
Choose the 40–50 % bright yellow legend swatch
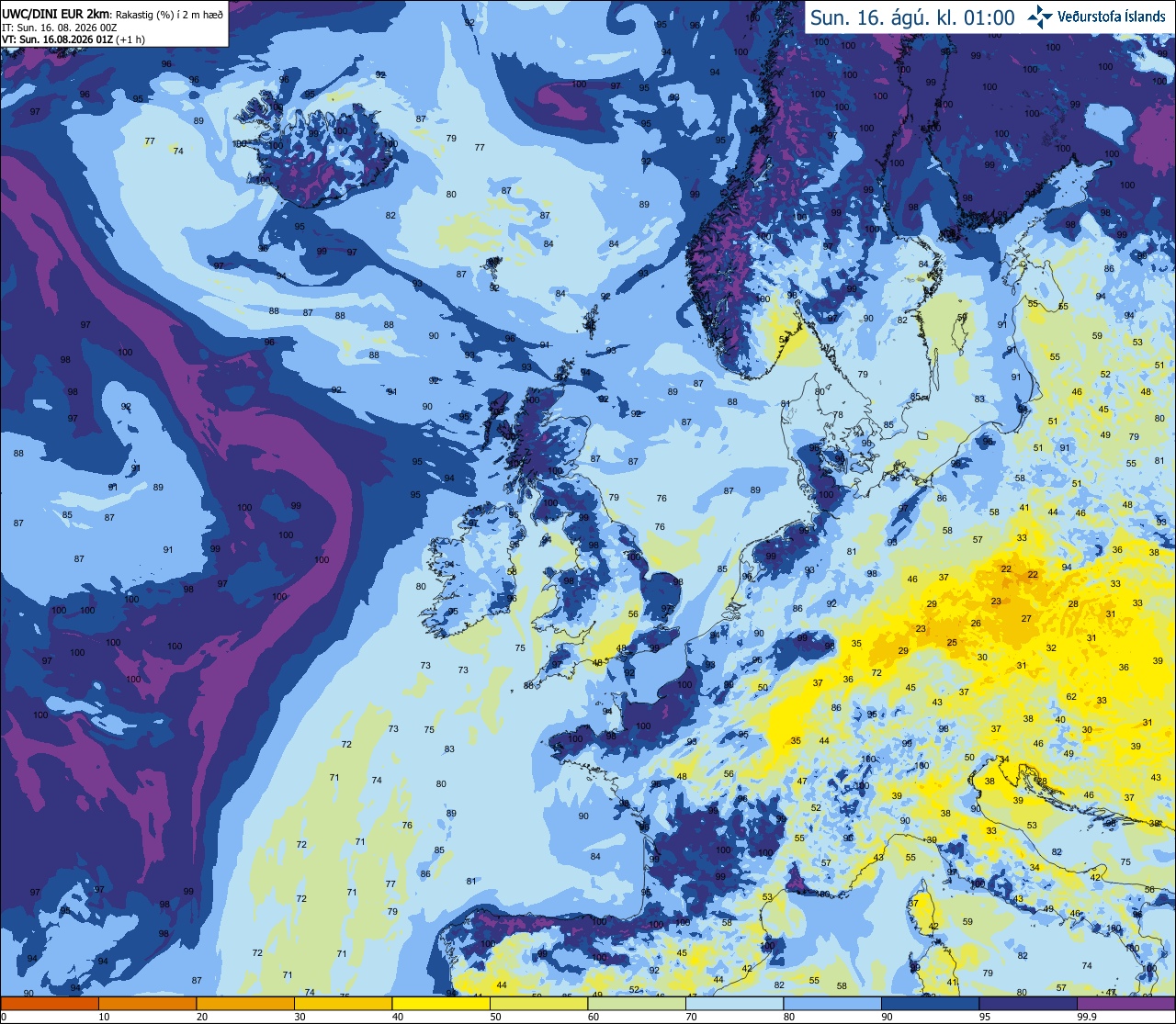point(441,1003)
